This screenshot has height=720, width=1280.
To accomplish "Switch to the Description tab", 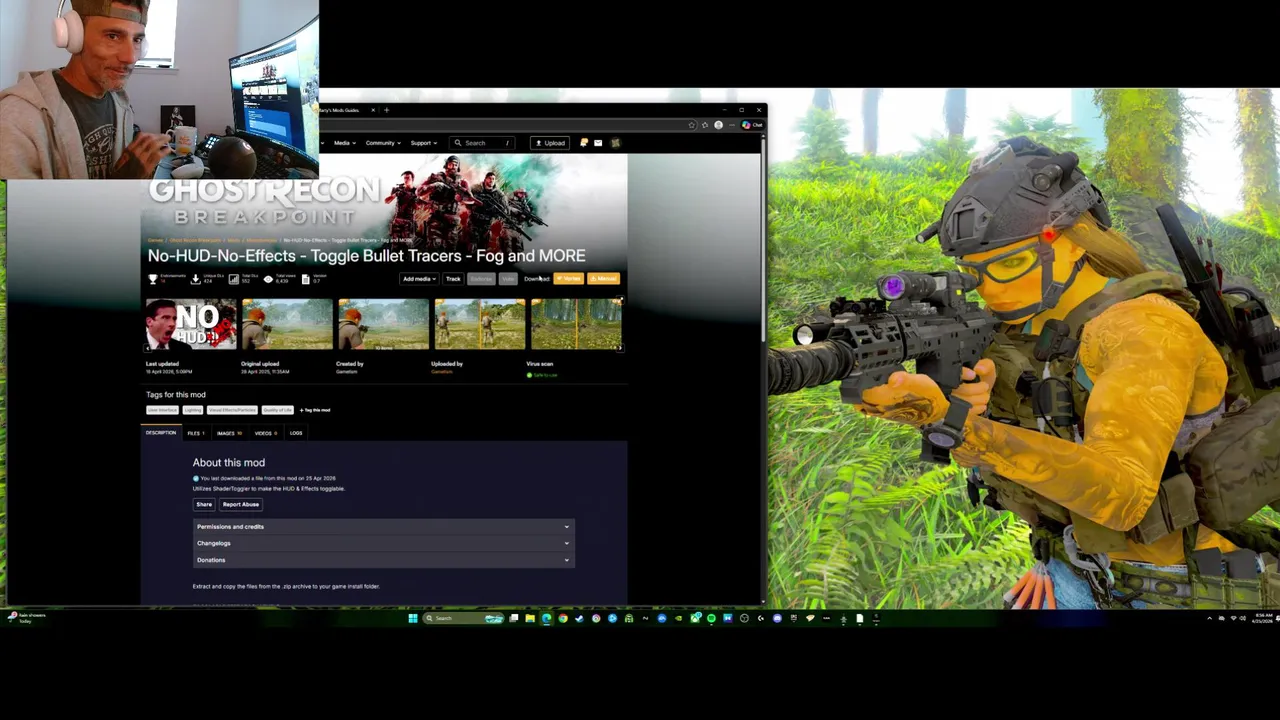I will (161, 433).
